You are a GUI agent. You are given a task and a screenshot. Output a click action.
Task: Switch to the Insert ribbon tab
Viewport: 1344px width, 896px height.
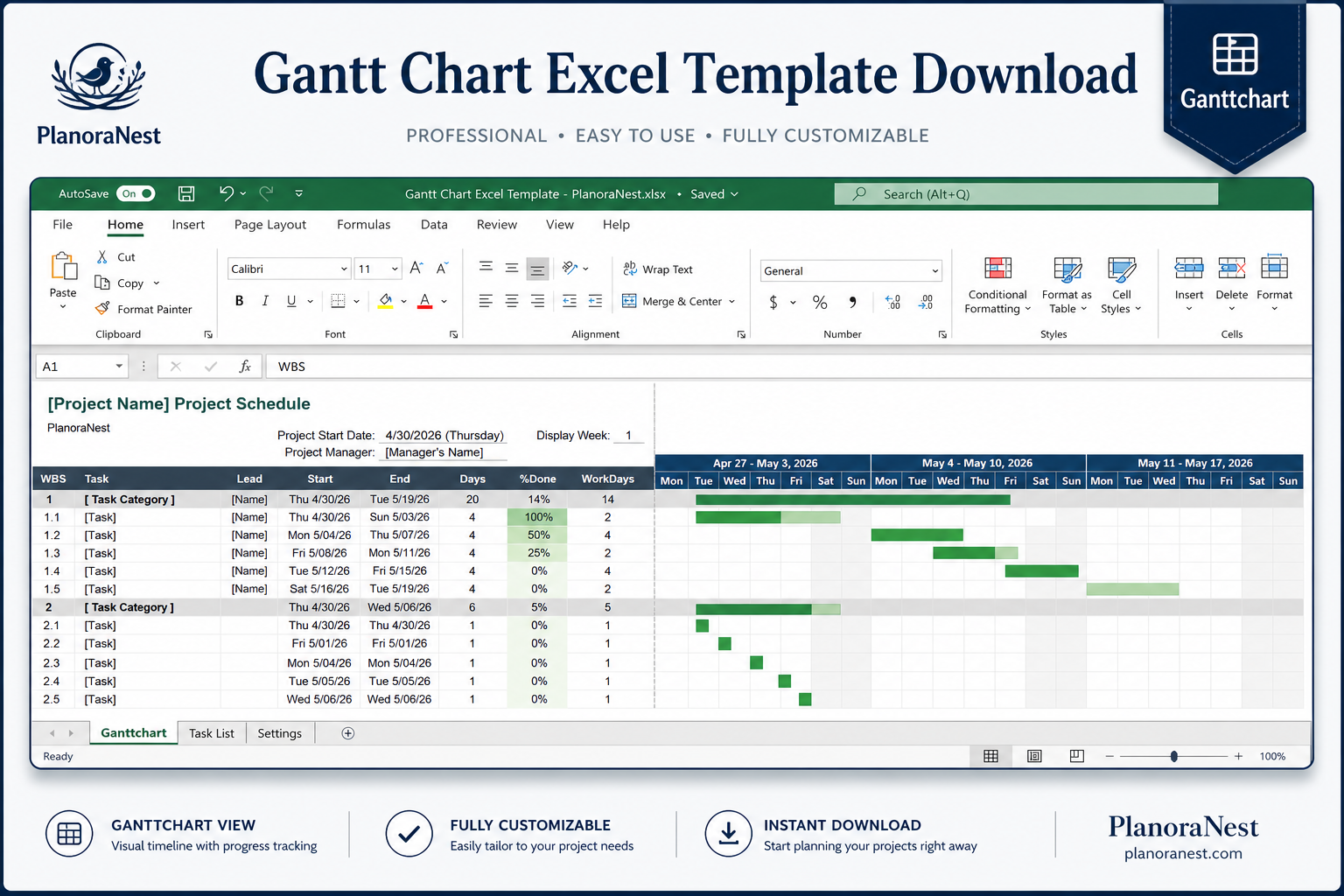tap(188, 224)
